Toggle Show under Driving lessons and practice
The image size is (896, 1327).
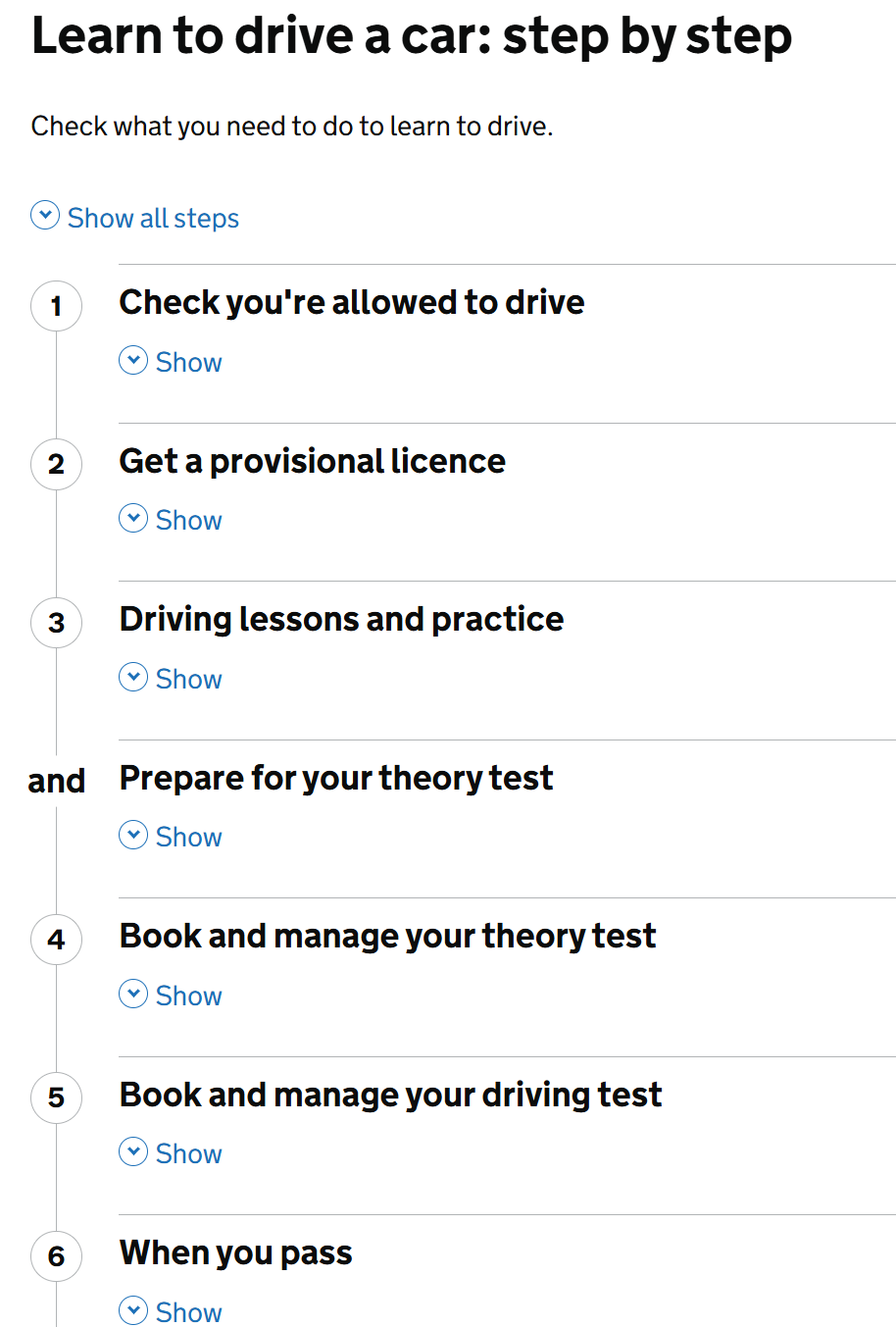pyautogui.click(x=188, y=679)
